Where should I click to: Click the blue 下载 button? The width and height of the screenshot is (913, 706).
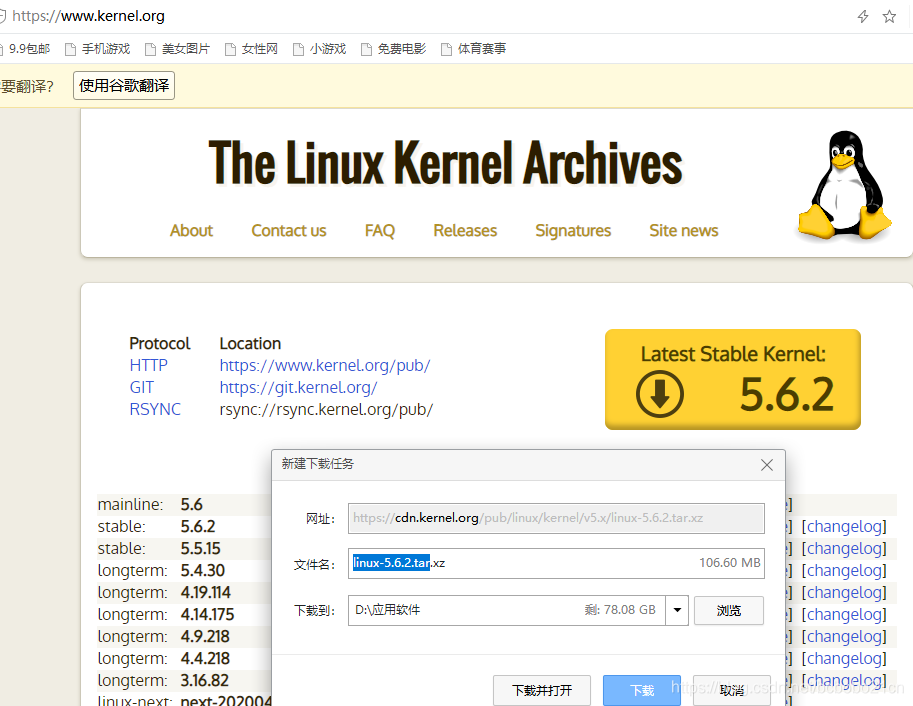pos(642,690)
